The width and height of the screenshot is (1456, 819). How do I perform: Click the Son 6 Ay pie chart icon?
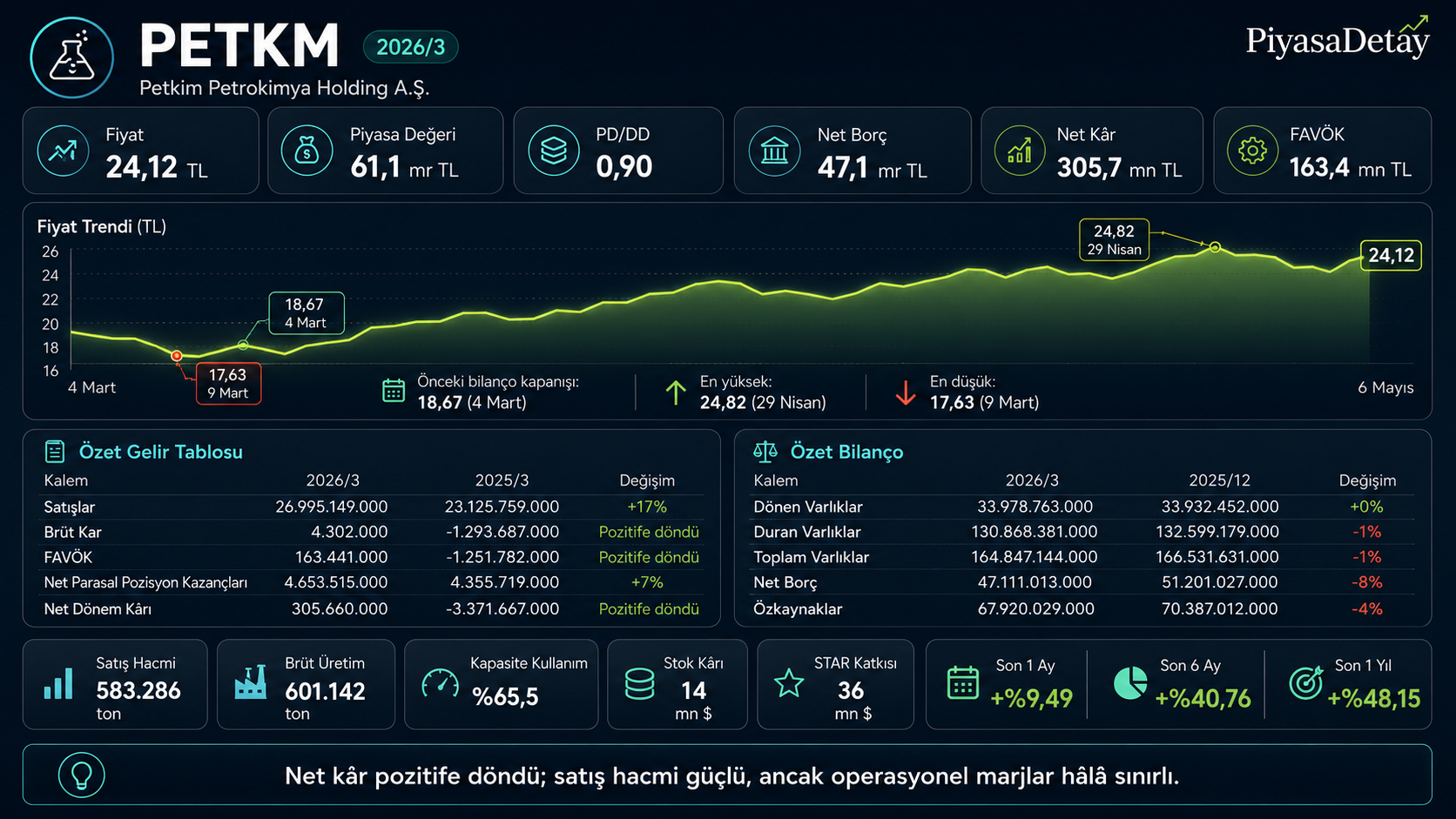click(x=1130, y=682)
